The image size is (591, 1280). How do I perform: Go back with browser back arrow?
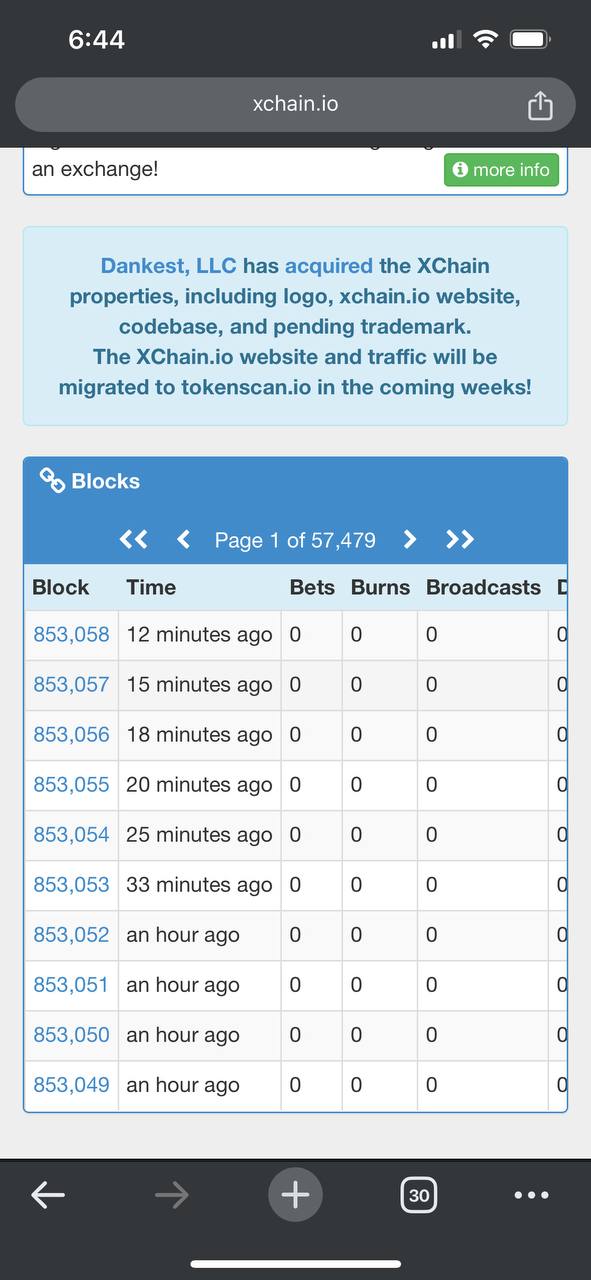click(48, 1194)
